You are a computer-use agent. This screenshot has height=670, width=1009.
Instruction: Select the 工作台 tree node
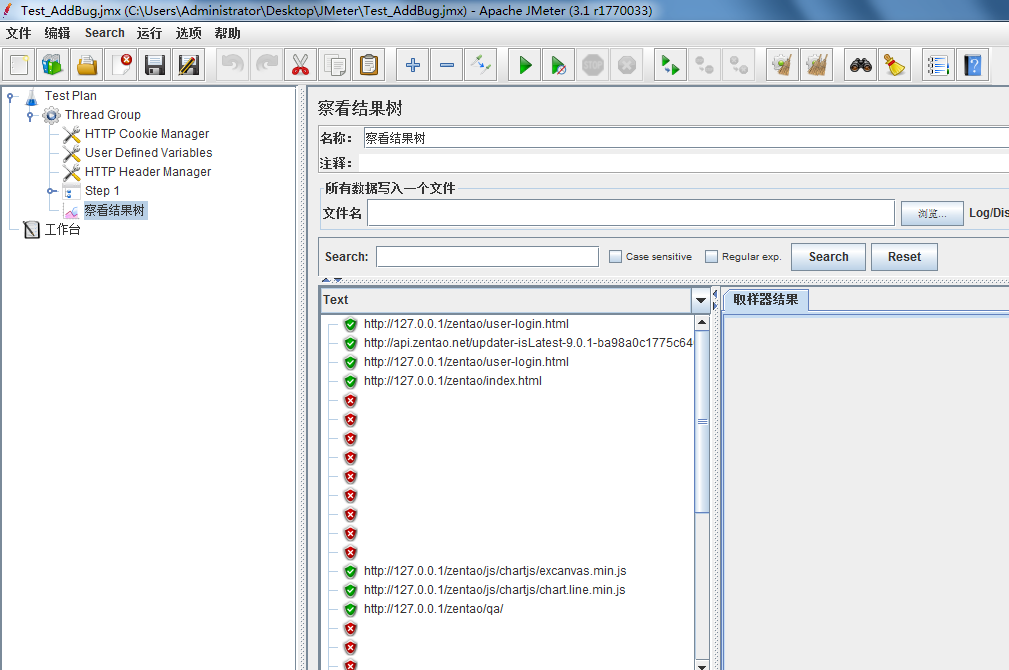point(62,230)
